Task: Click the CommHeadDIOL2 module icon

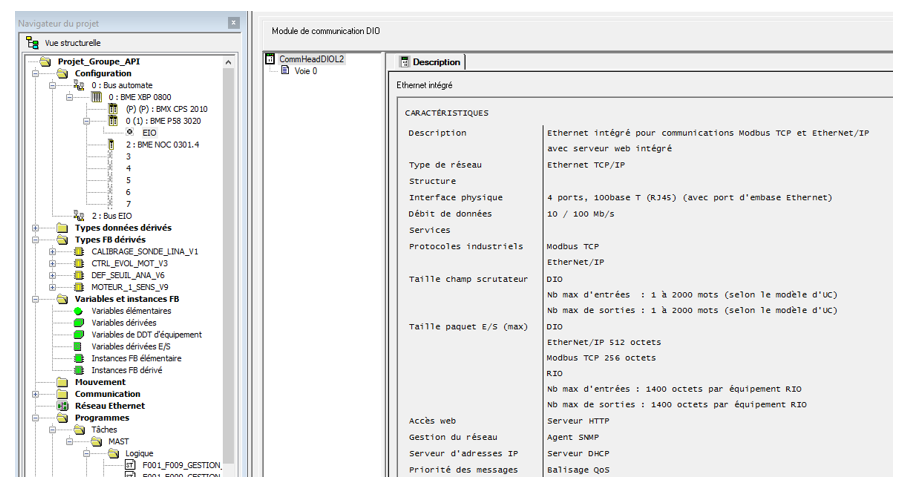Action: coord(270,59)
